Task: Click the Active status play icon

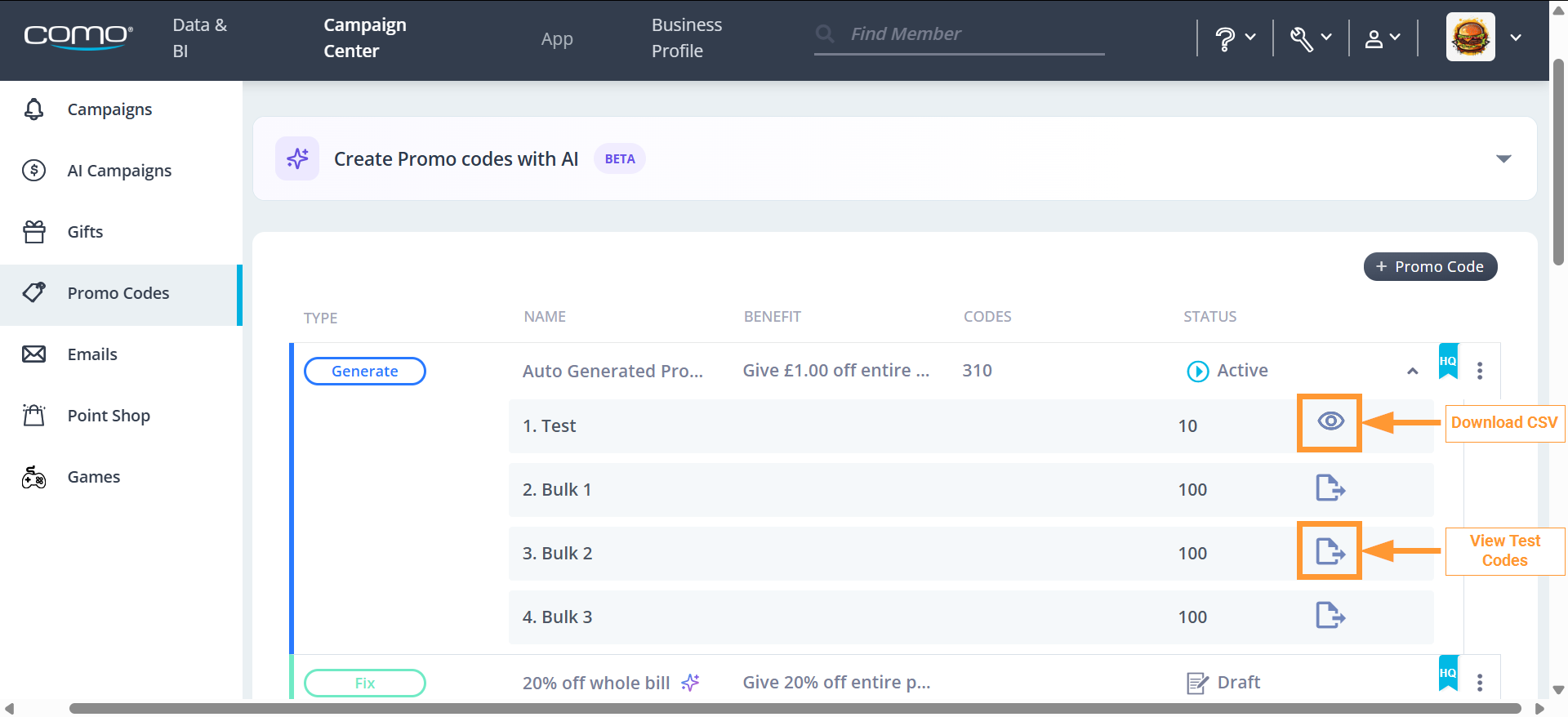Action: click(x=1197, y=372)
